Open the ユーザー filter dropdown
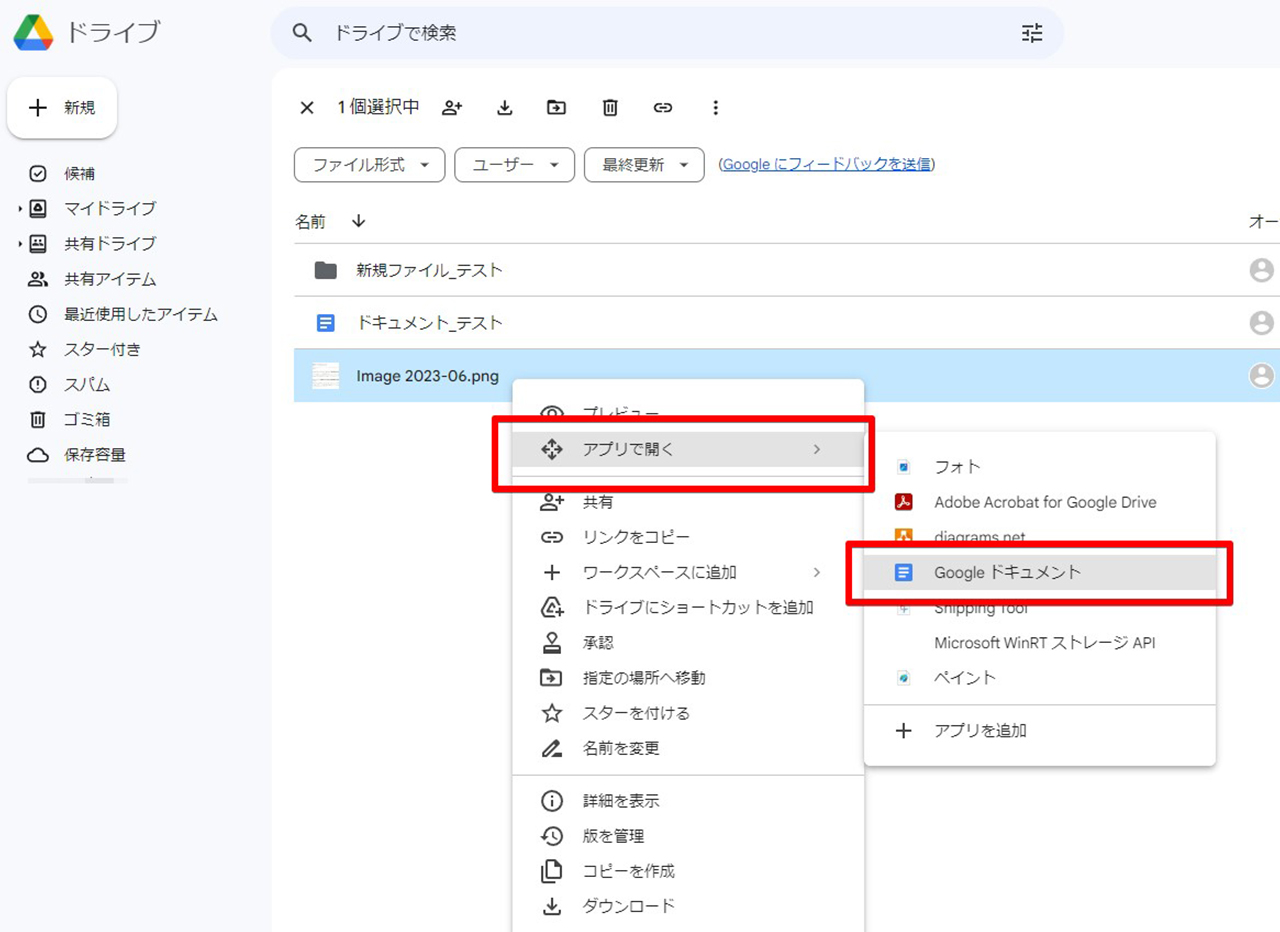1280x932 pixels. pyautogui.click(x=514, y=165)
